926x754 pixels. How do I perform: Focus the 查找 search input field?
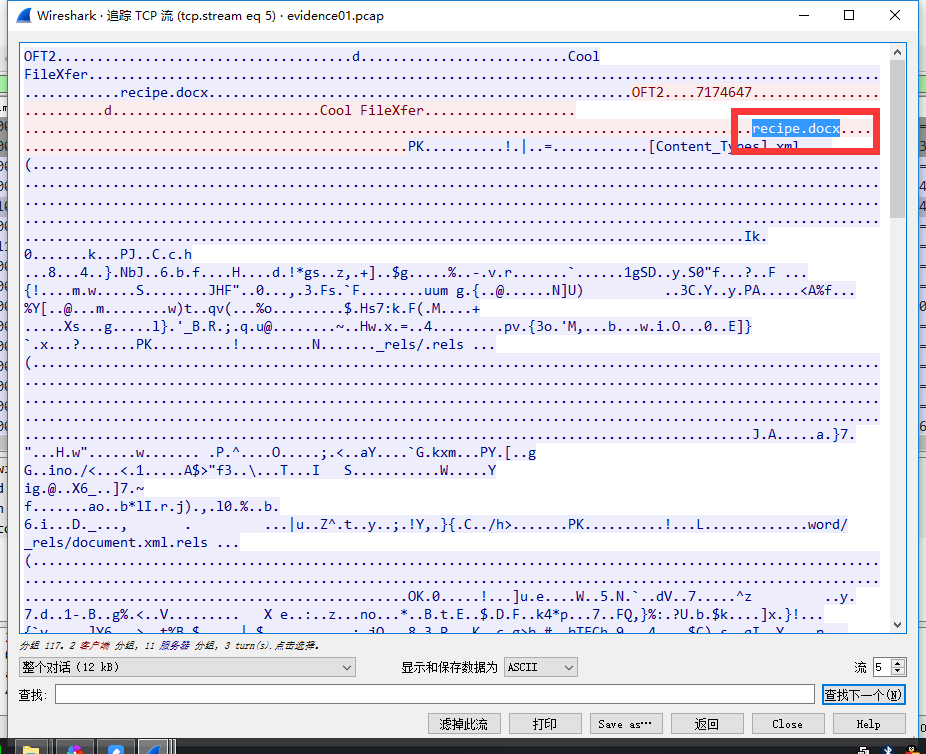435,694
